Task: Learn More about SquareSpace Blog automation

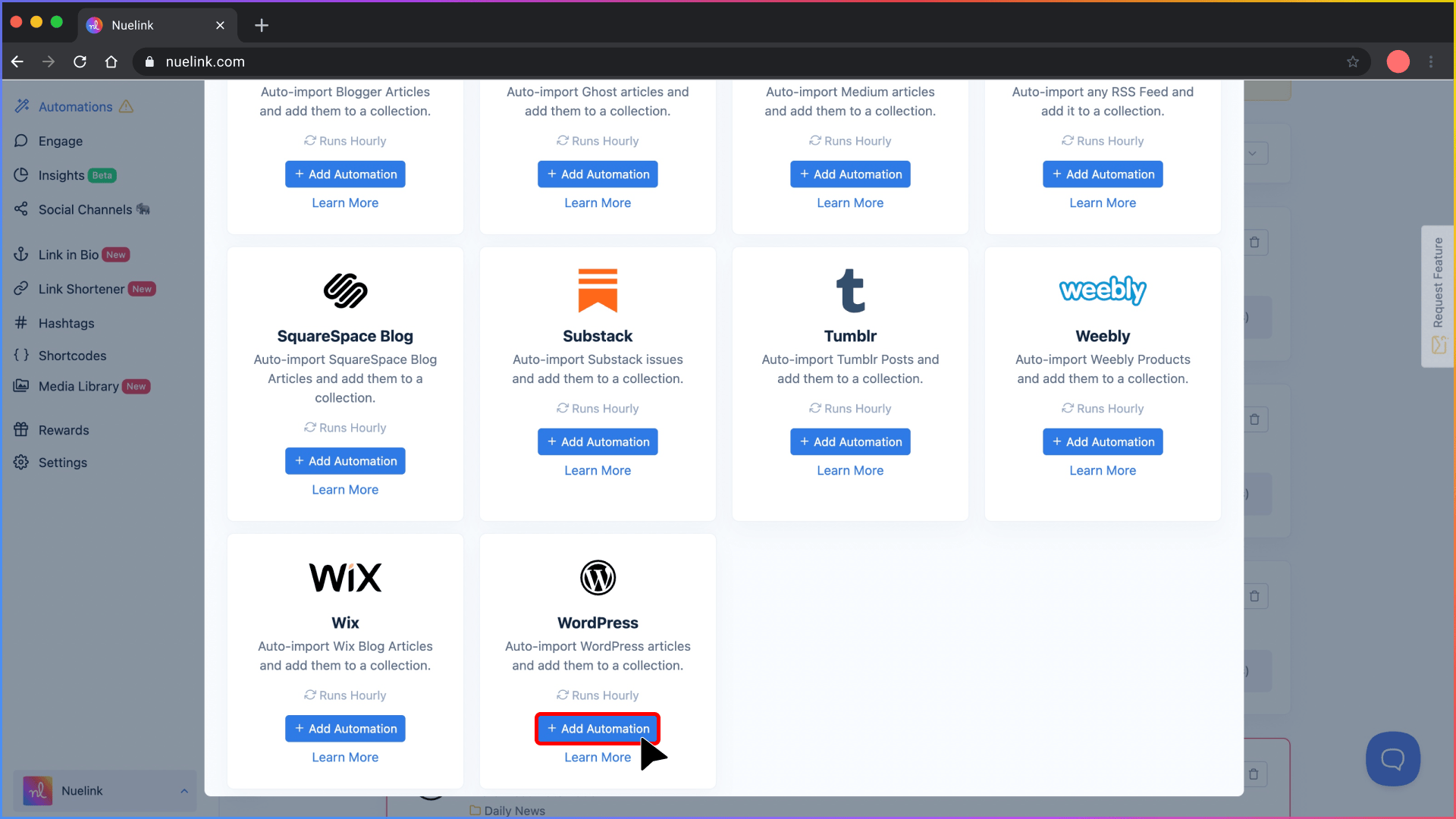Action: pos(345,490)
